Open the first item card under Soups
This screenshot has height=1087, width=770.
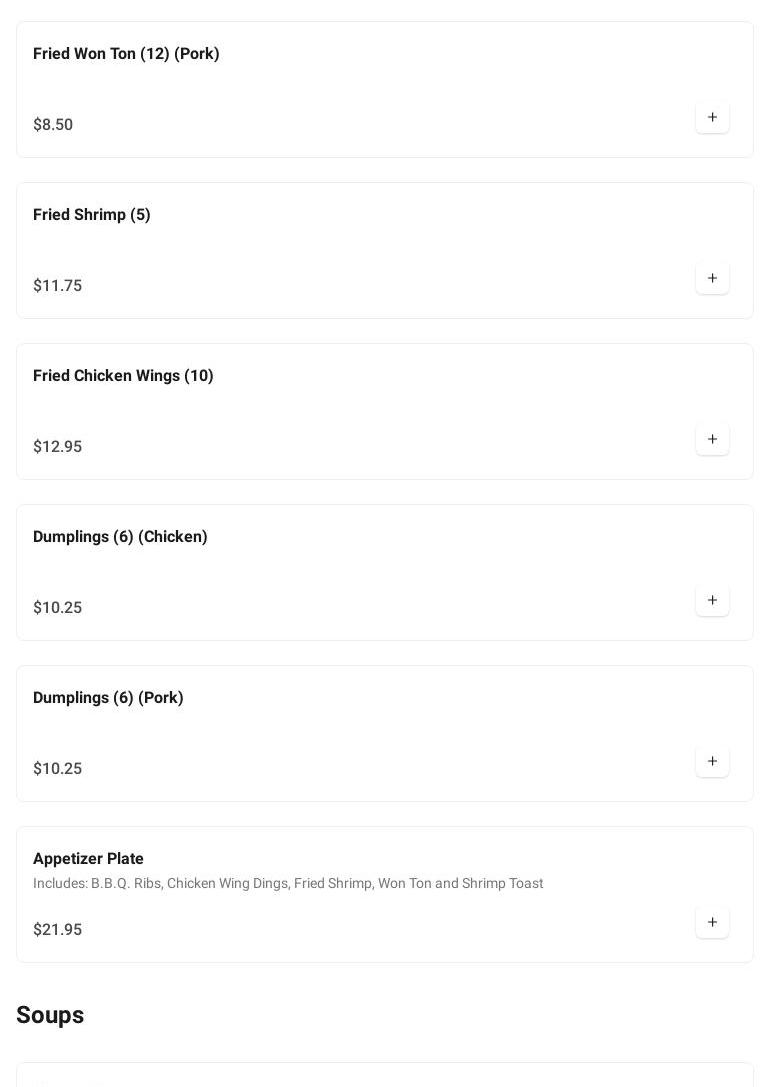[x=385, y=1075]
